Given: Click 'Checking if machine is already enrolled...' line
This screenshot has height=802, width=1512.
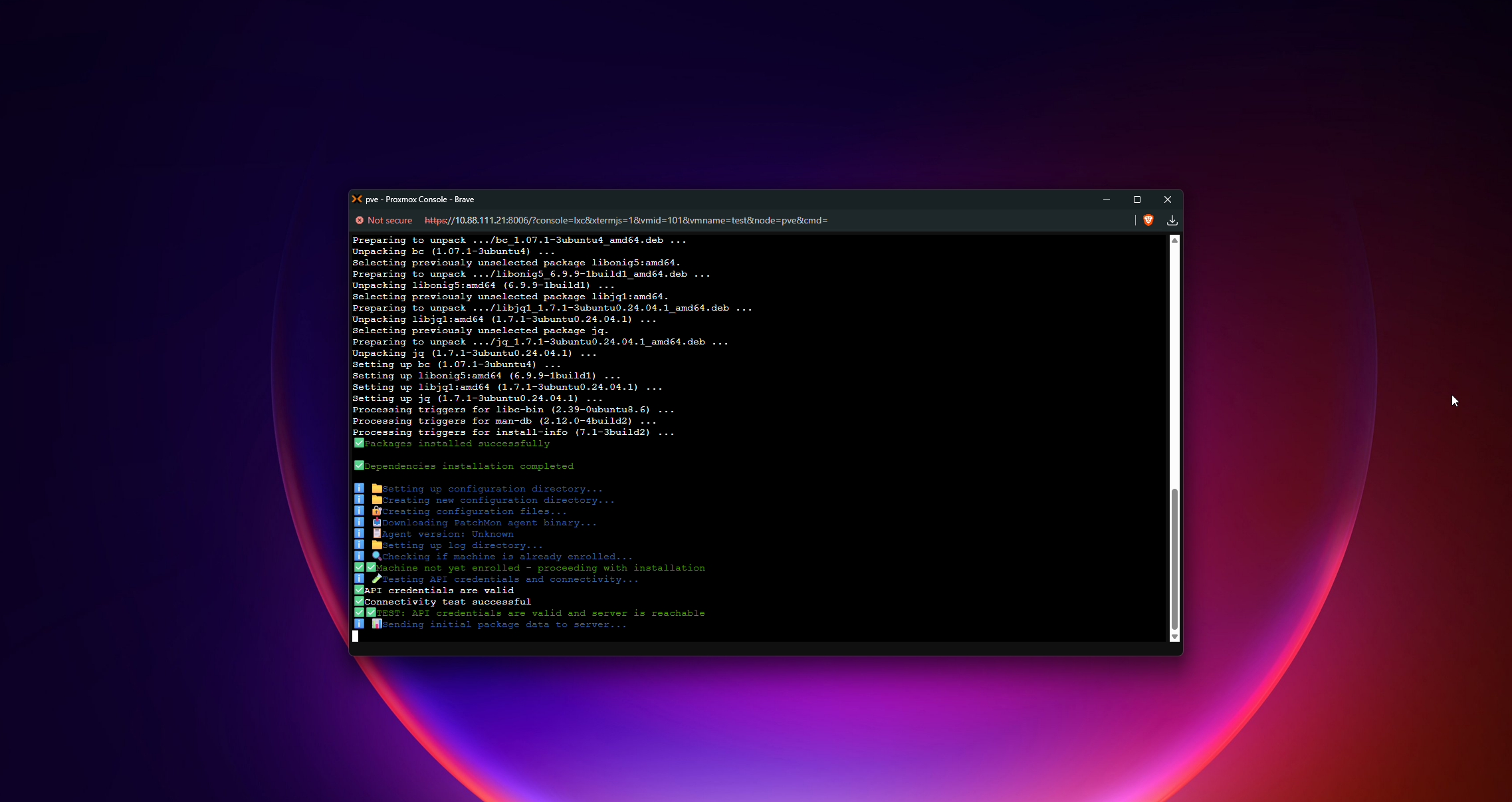Looking at the screenshot, I should (x=493, y=557).
